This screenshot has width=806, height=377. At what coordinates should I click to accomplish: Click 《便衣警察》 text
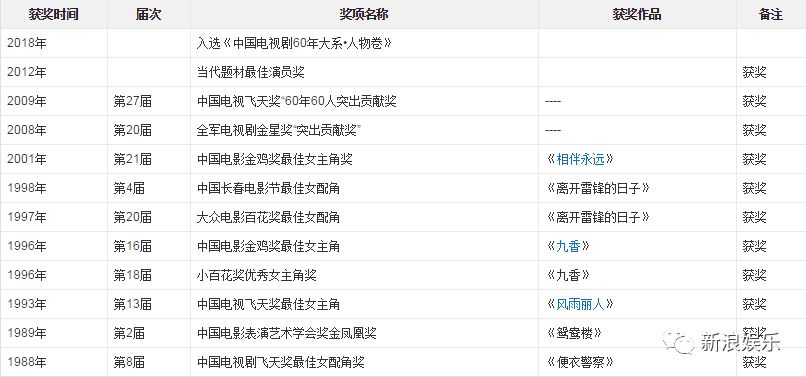click(x=580, y=363)
